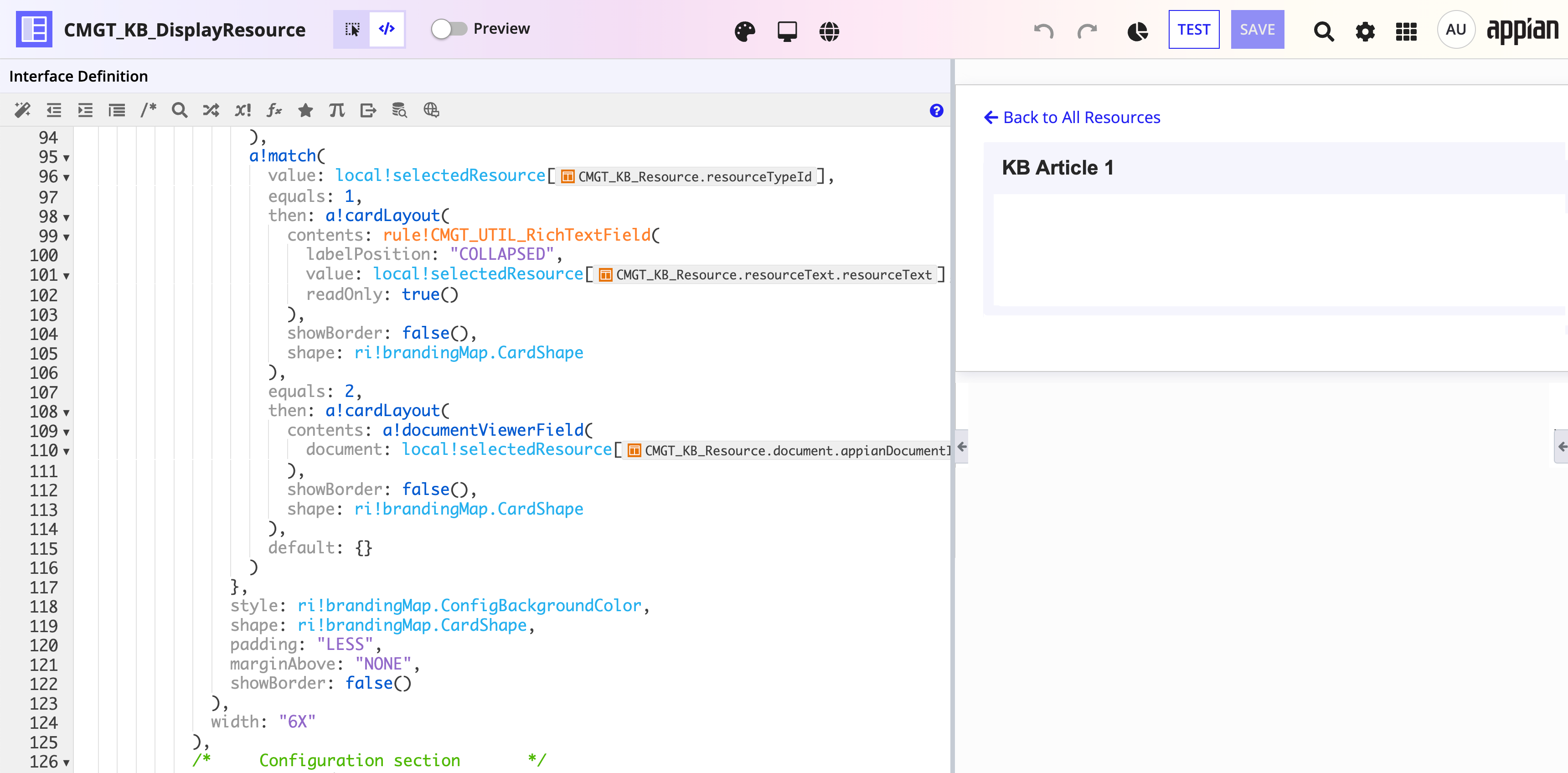The width and height of the screenshot is (1568, 773).
Task: Click the star toolbar icon
Action: tap(305, 110)
